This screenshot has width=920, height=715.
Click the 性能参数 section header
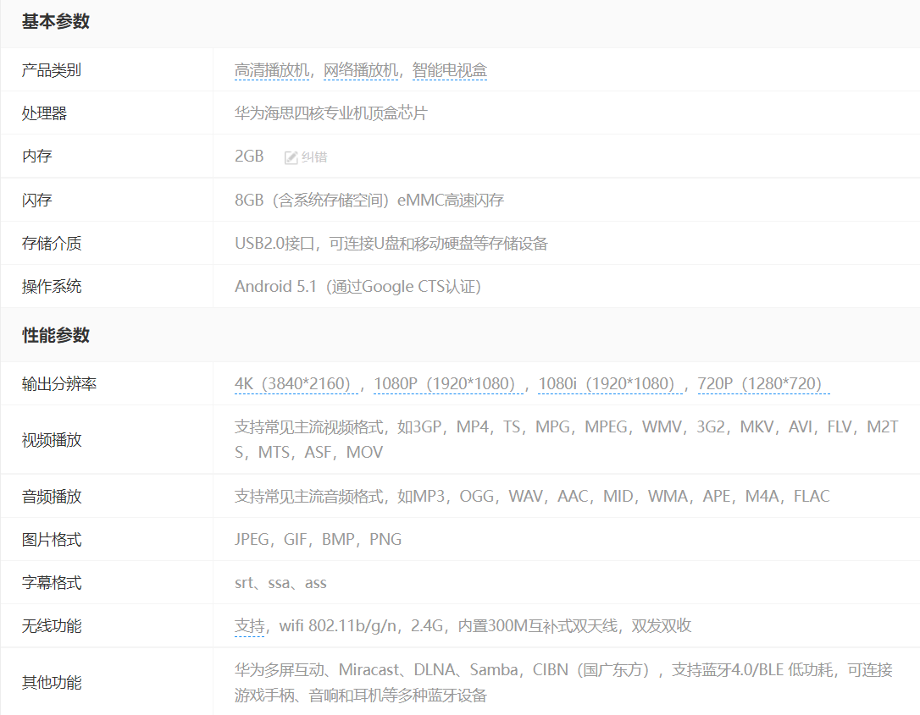(x=56, y=335)
